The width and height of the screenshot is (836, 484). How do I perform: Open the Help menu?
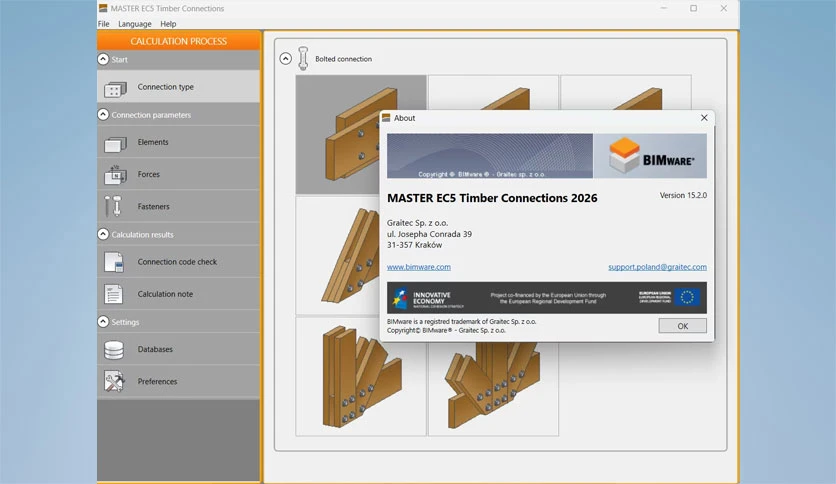(168, 24)
